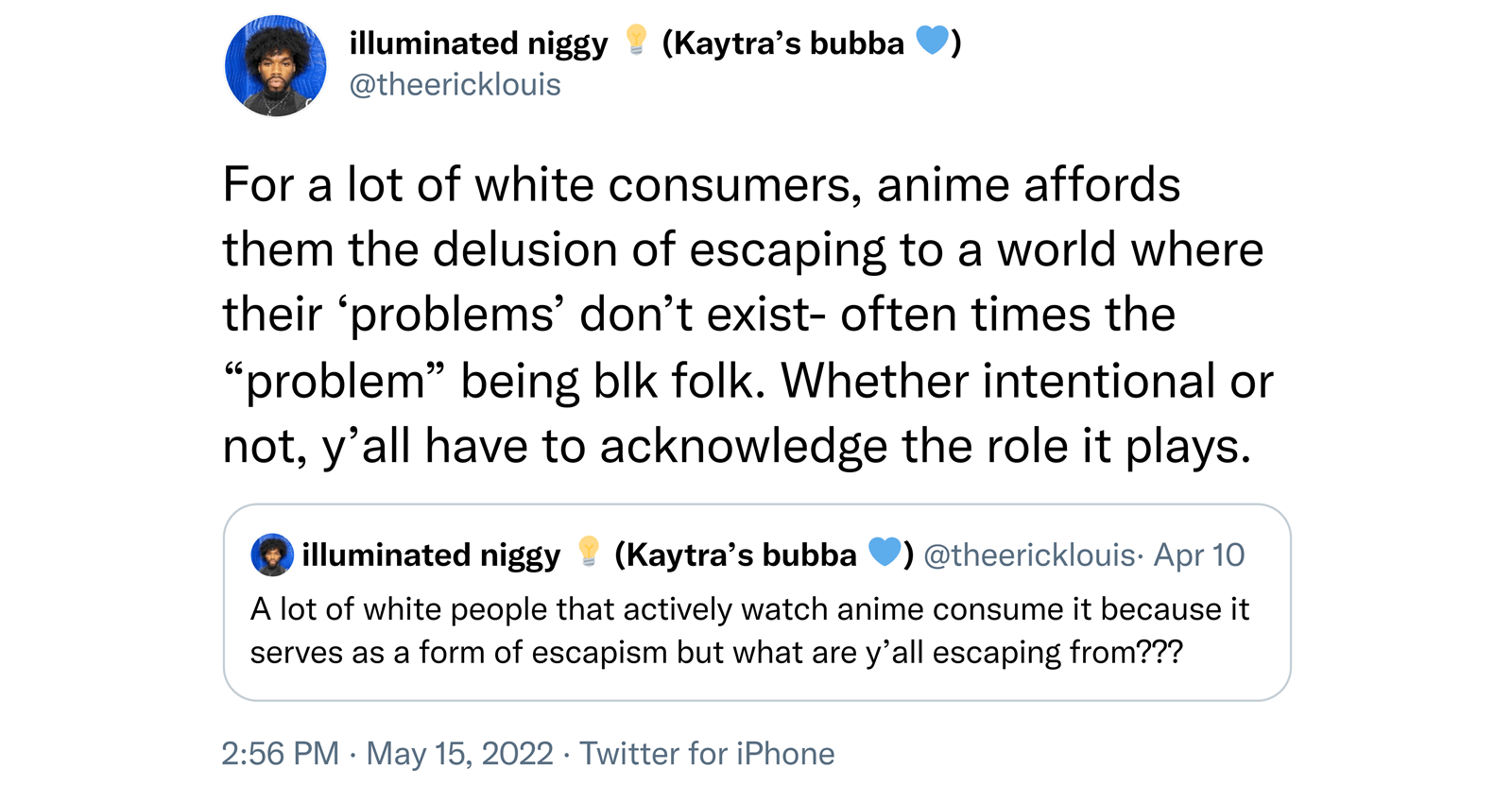The height and width of the screenshot is (802, 1512).
Task: Open the @theericklouis handle below the display name
Action: pos(455,85)
